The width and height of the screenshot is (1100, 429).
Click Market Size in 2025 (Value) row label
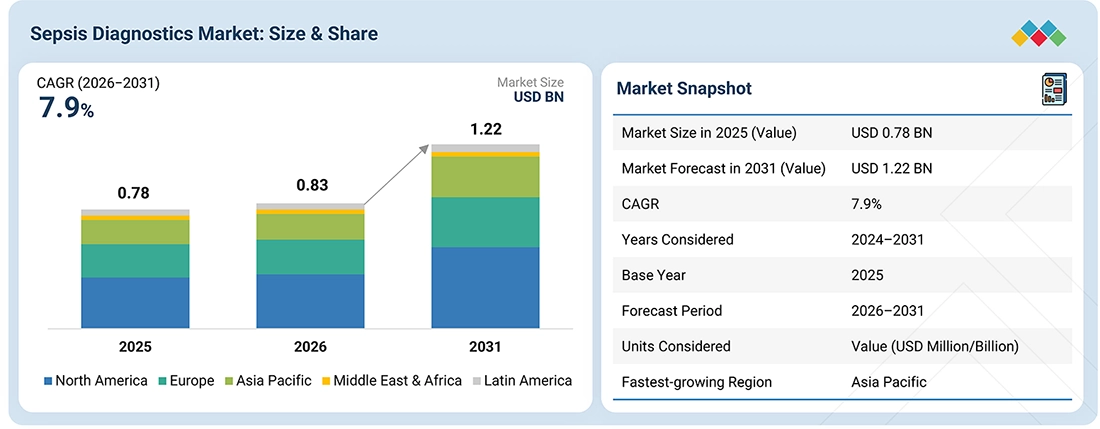(x=709, y=132)
